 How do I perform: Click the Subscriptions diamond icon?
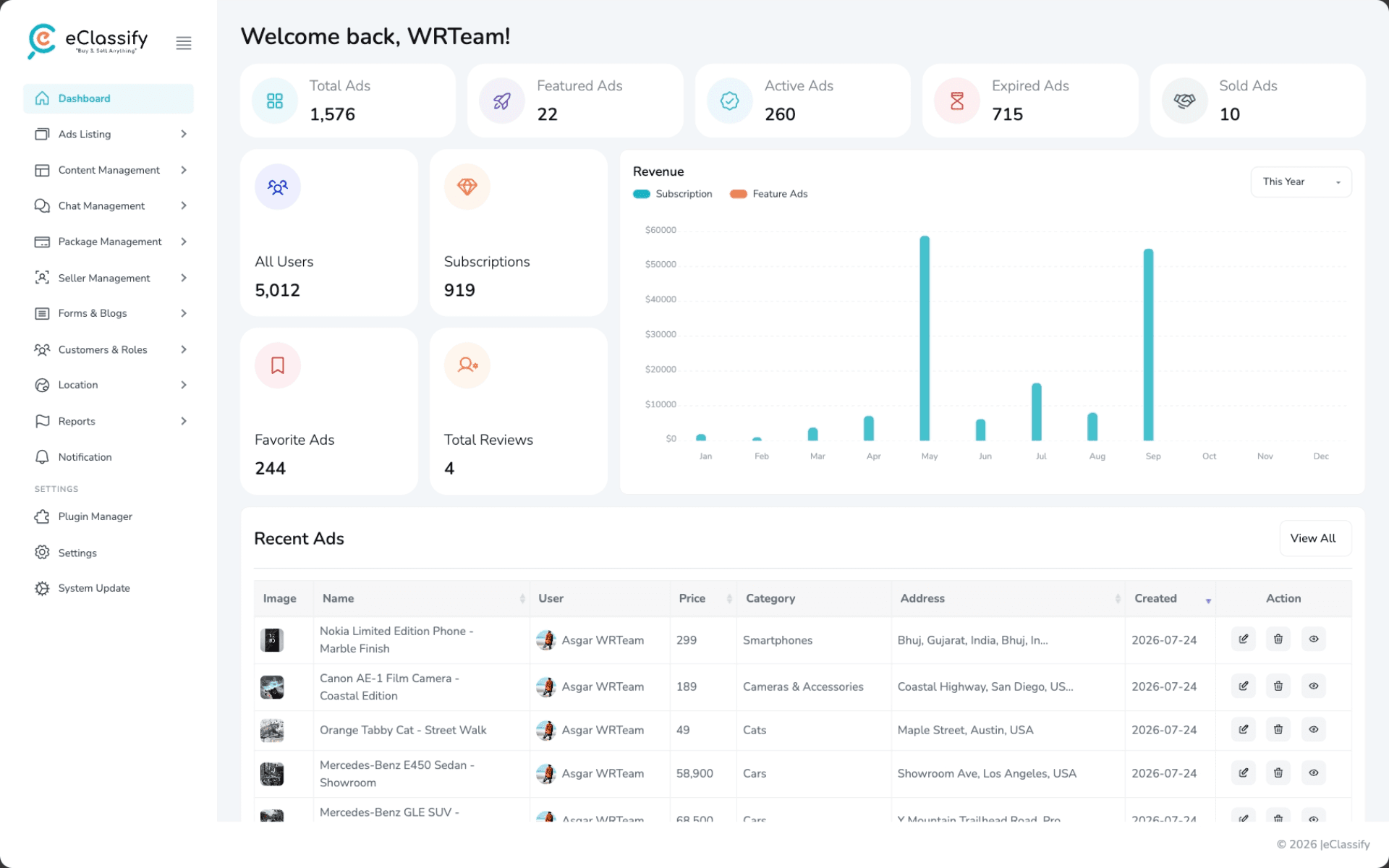467,187
